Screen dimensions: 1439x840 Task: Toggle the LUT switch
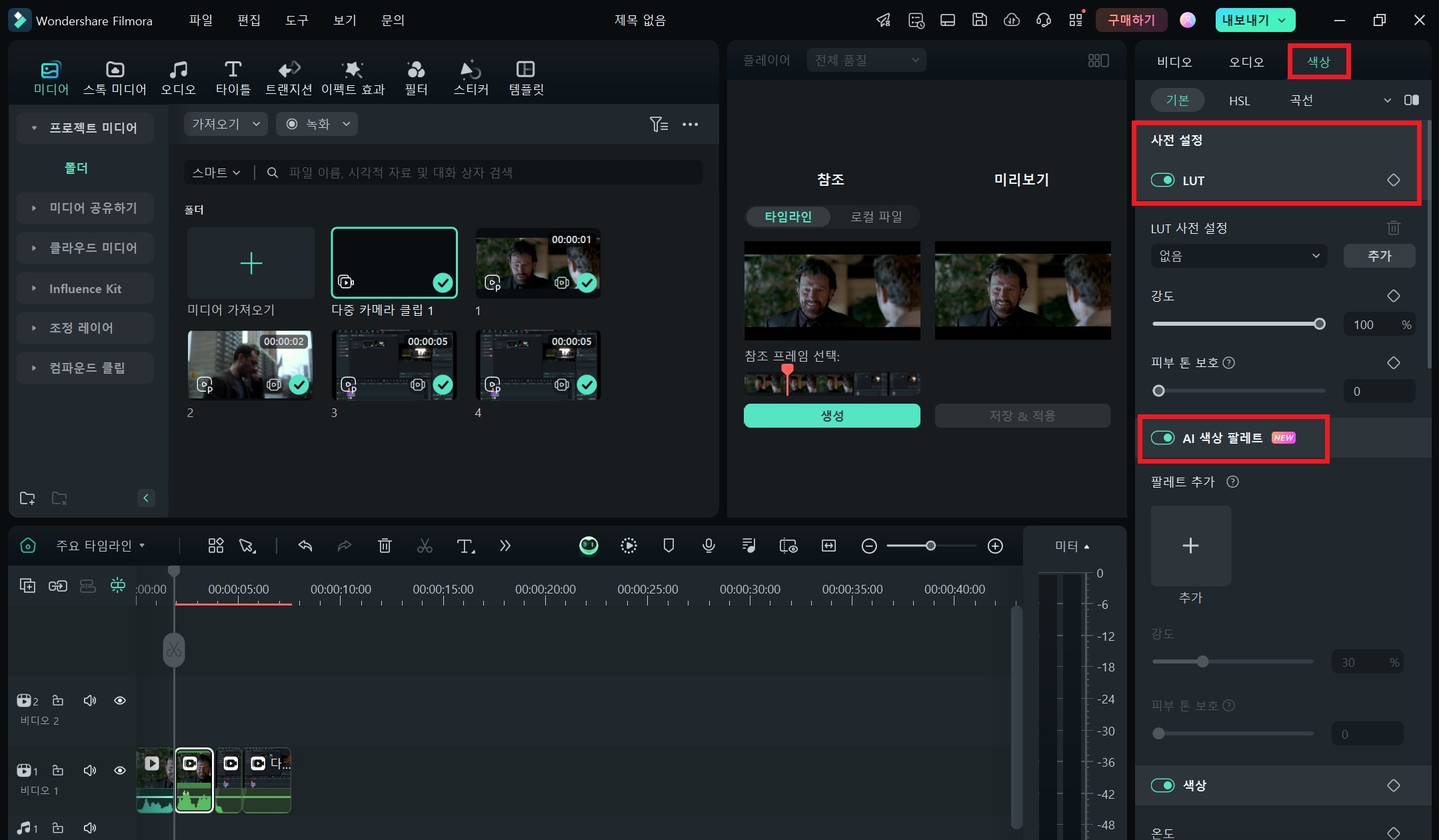[1162, 181]
